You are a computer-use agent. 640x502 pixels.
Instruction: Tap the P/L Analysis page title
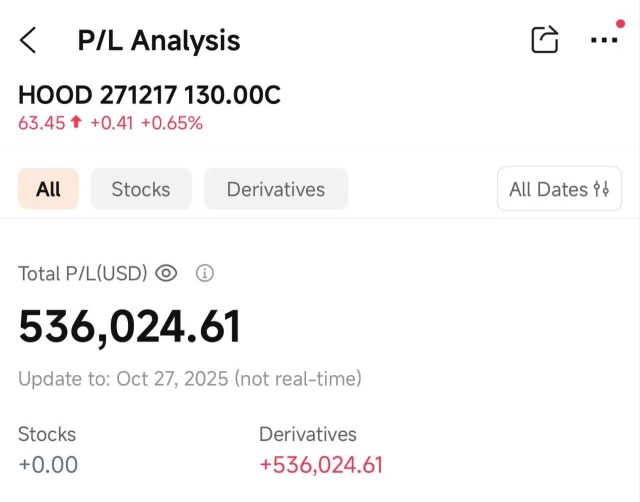159,41
